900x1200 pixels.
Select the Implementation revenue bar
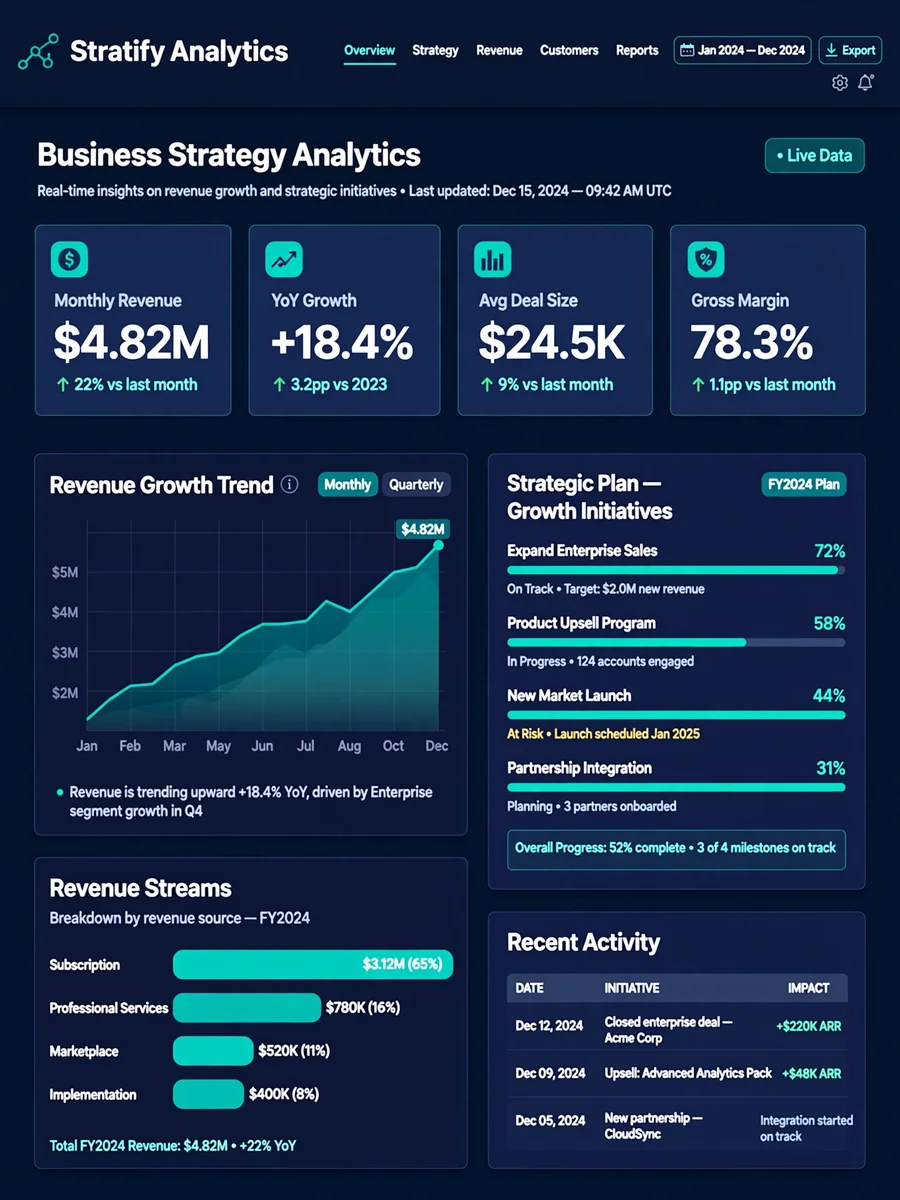point(208,1094)
